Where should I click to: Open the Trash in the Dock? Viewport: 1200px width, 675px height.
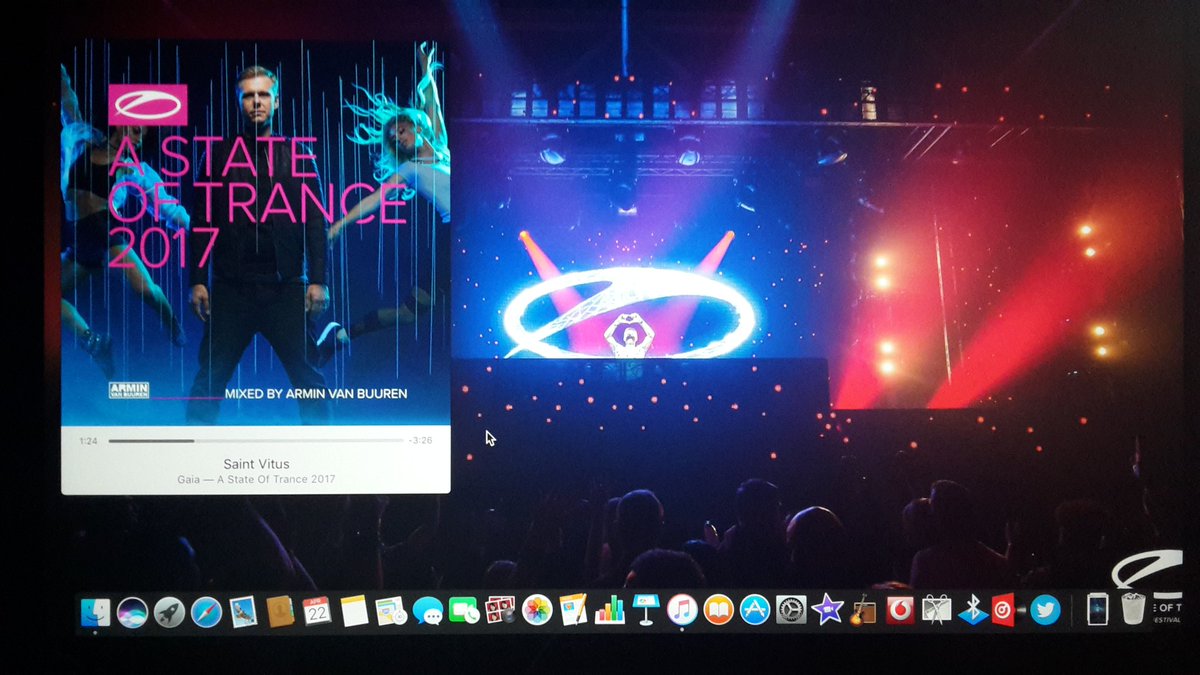[1132, 609]
